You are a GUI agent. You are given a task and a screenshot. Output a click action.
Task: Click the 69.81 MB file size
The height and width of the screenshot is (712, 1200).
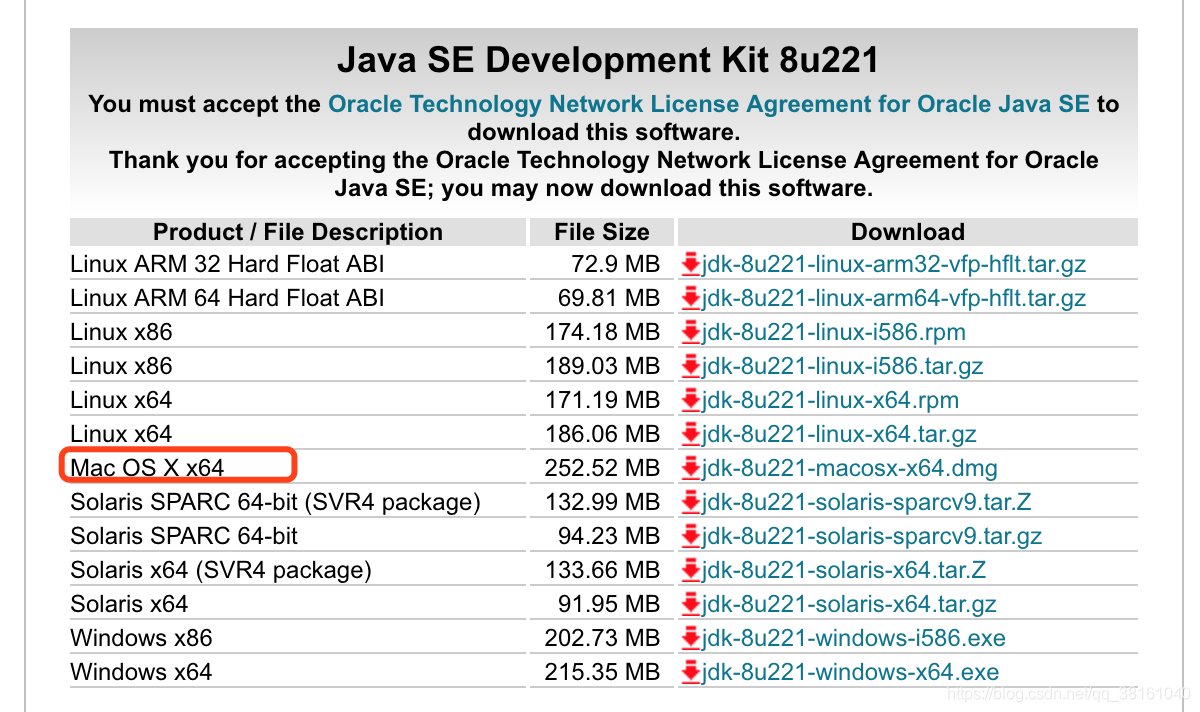pos(609,299)
